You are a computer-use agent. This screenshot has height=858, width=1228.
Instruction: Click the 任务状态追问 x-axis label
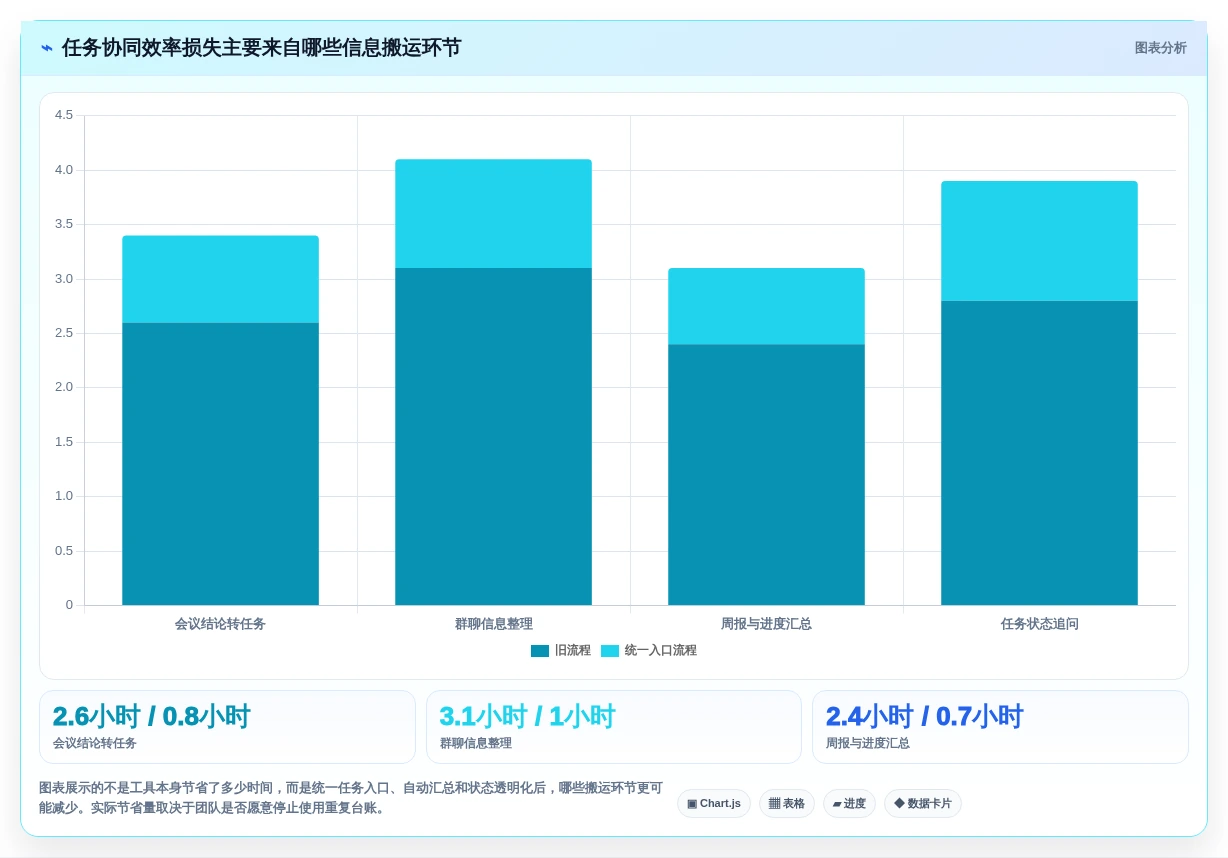tap(1039, 624)
